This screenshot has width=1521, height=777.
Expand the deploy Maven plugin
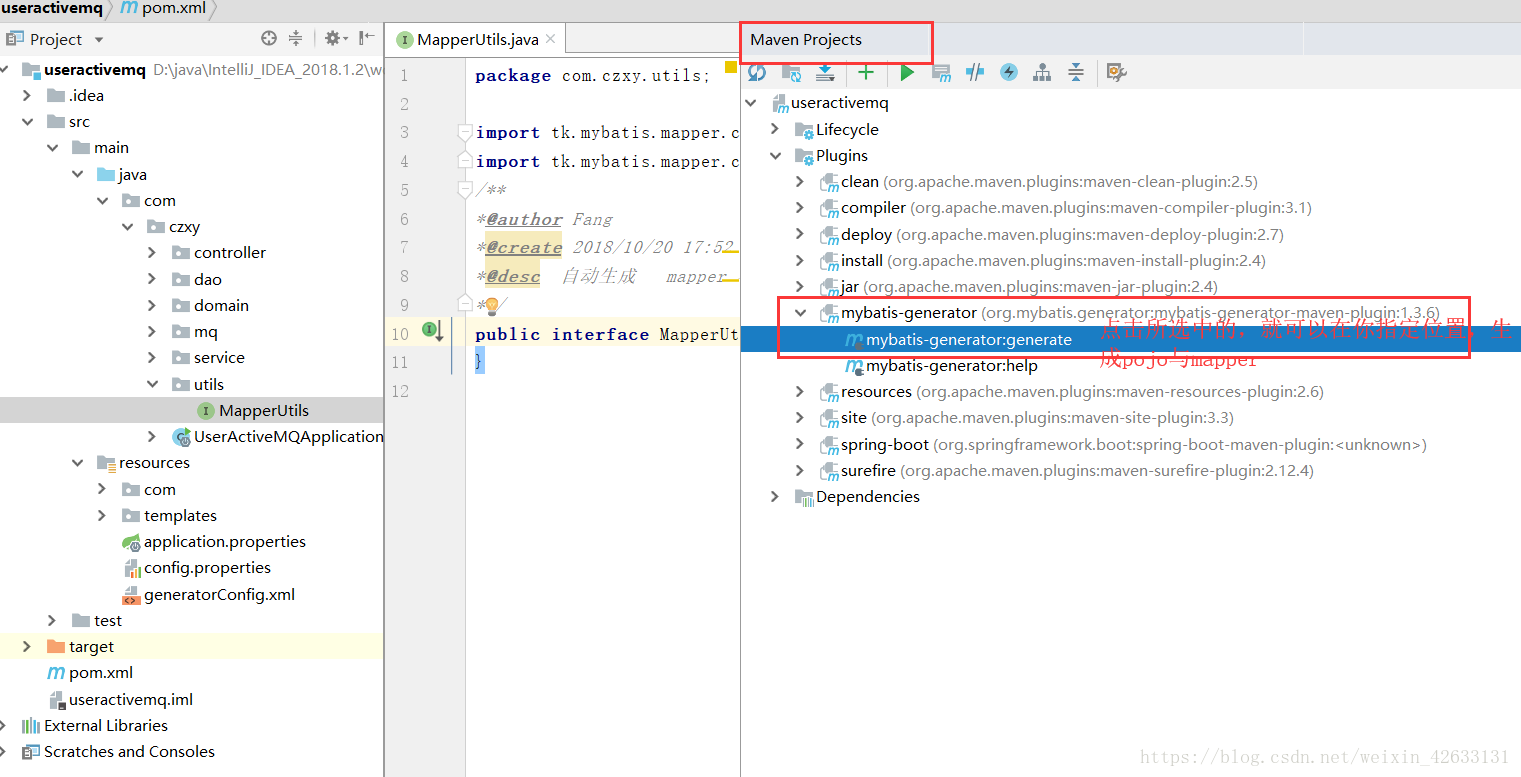pos(800,234)
